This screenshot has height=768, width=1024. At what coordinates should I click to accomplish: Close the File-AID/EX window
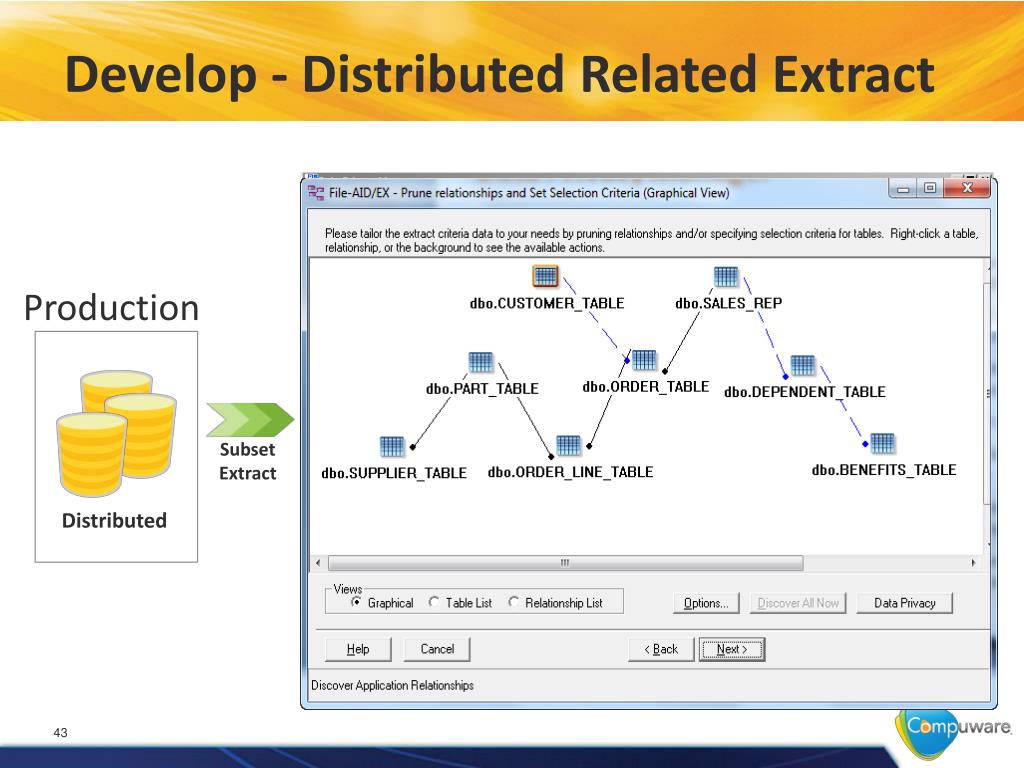(967, 189)
